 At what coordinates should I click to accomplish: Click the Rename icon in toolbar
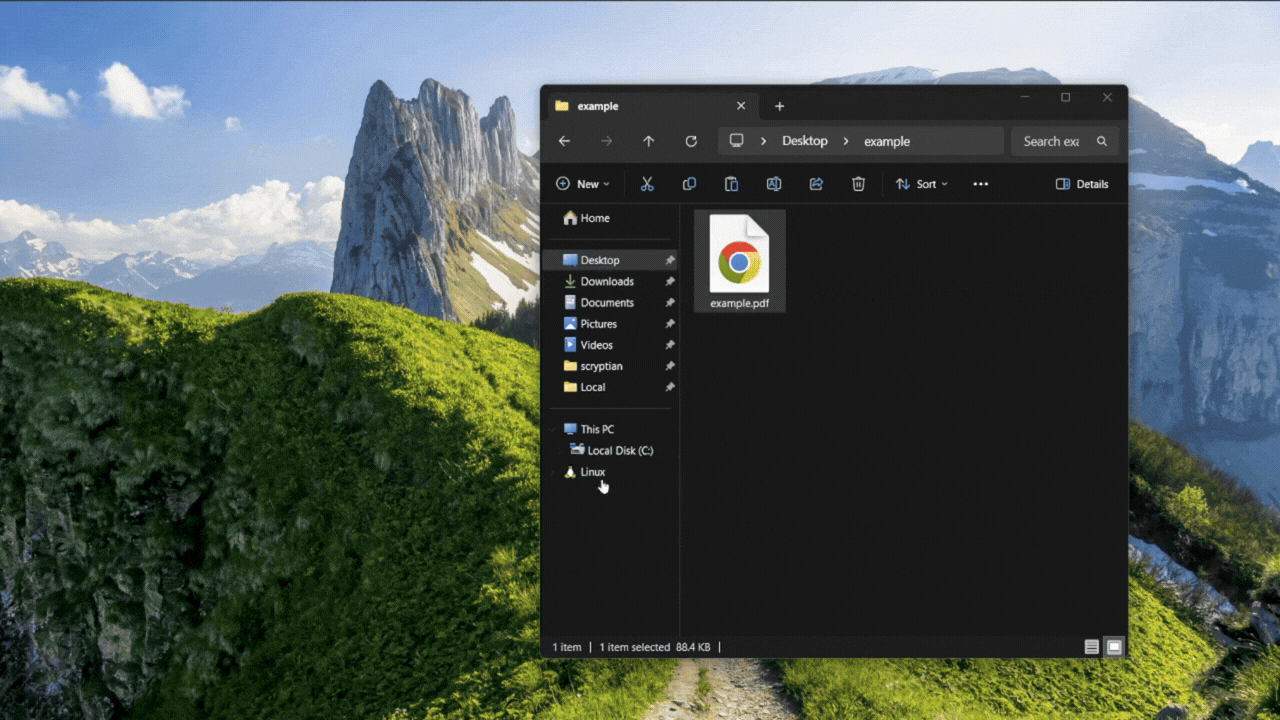point(773,184)
